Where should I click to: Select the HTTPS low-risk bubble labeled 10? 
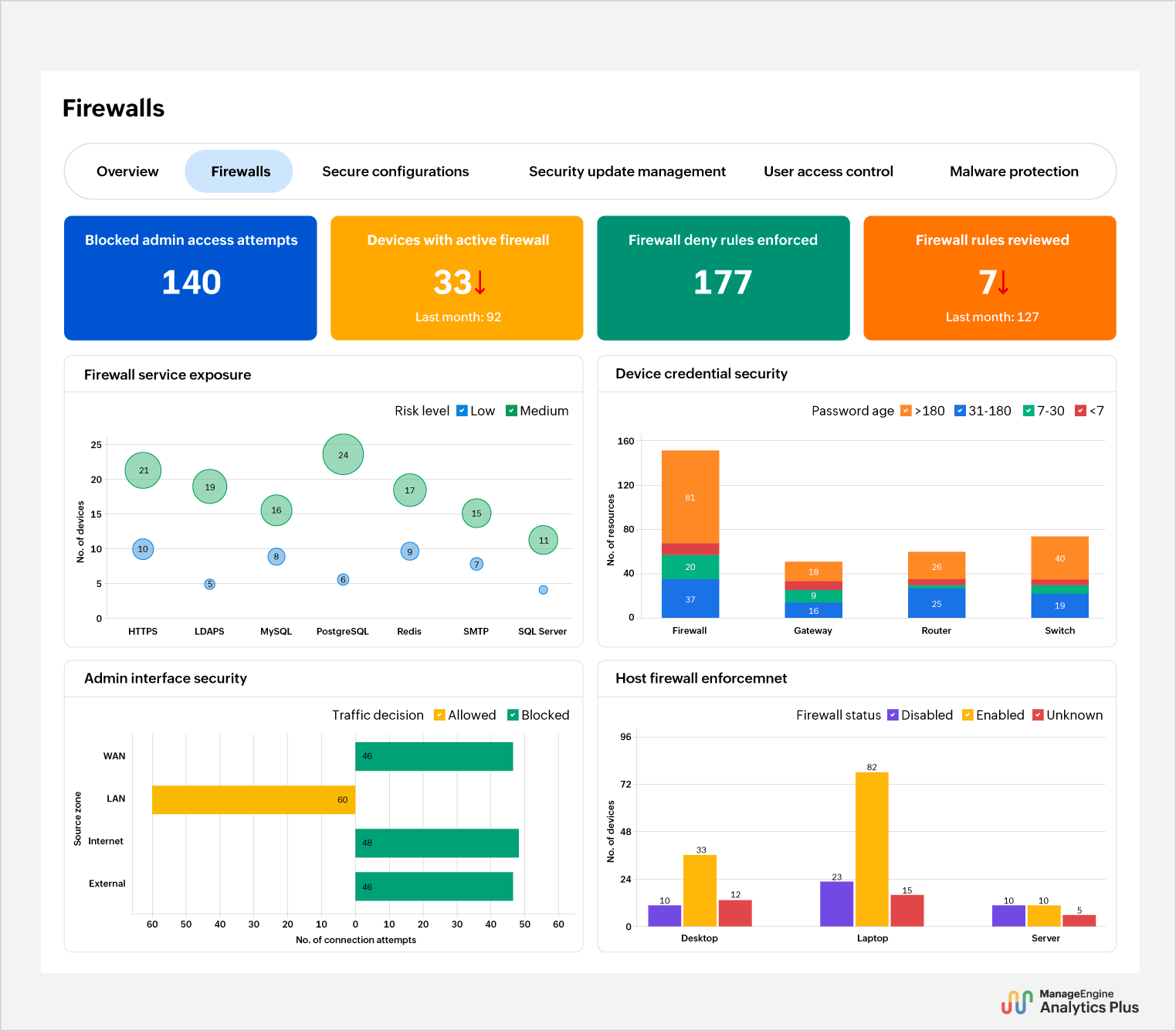pyautogui.click(x=143, y=549)
